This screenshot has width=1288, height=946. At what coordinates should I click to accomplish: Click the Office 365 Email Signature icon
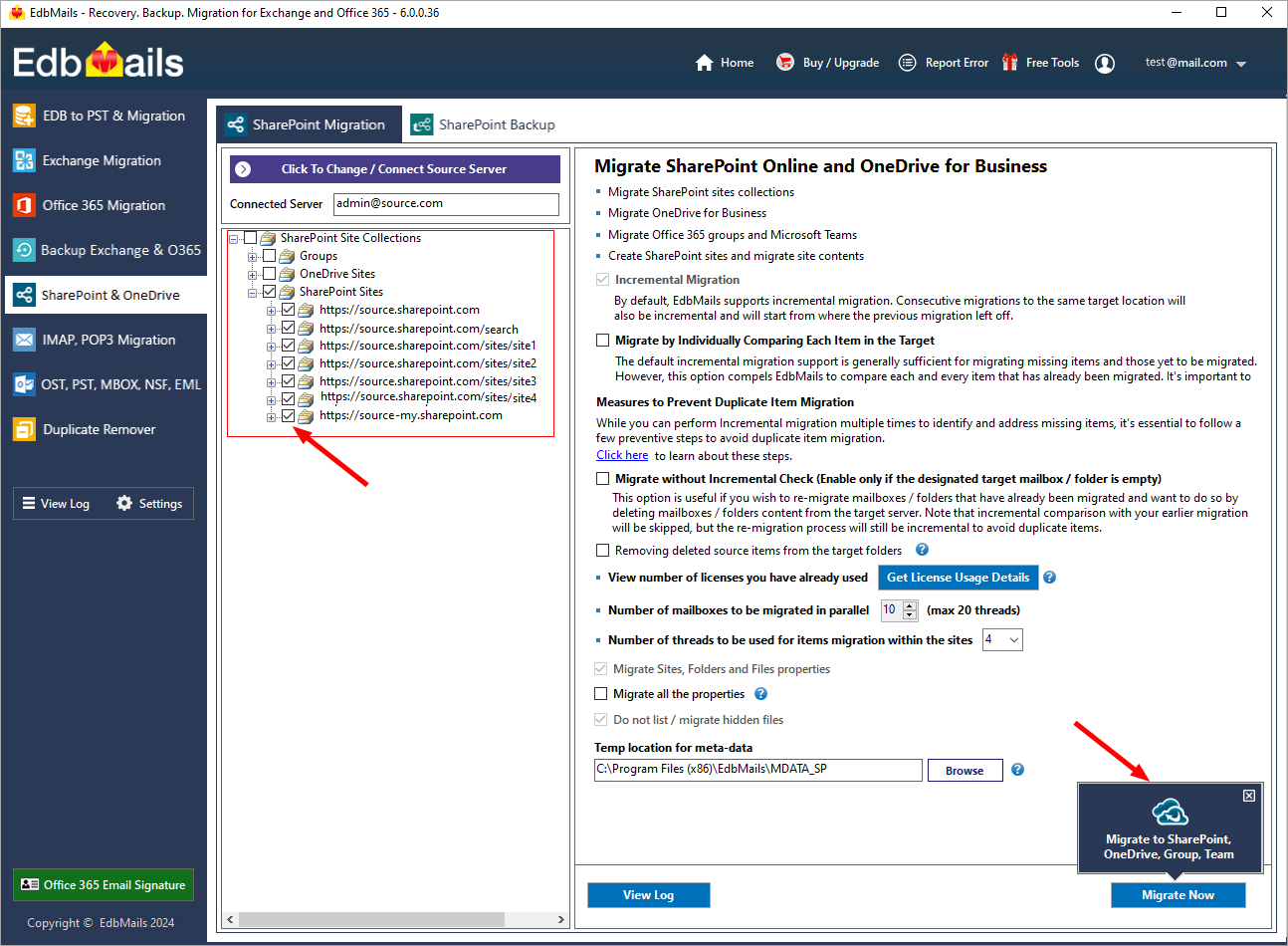click(x=30, y=884)
